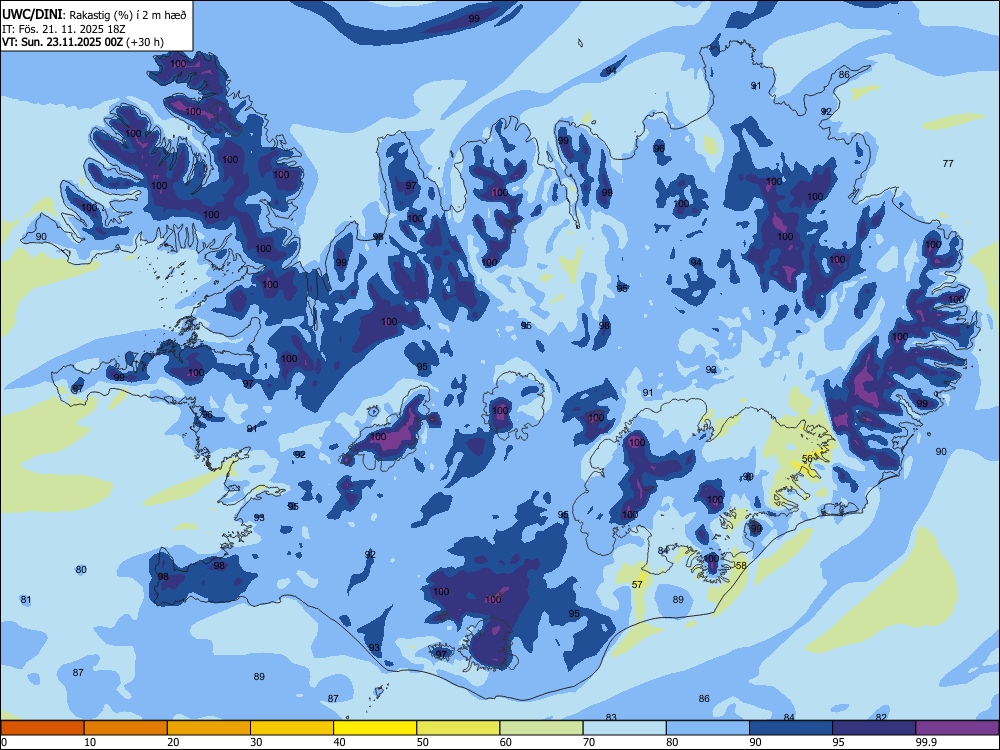1000x750 pixels.
Task: Select the "56" value in the yellow area
Action: (x=807, y=459)
